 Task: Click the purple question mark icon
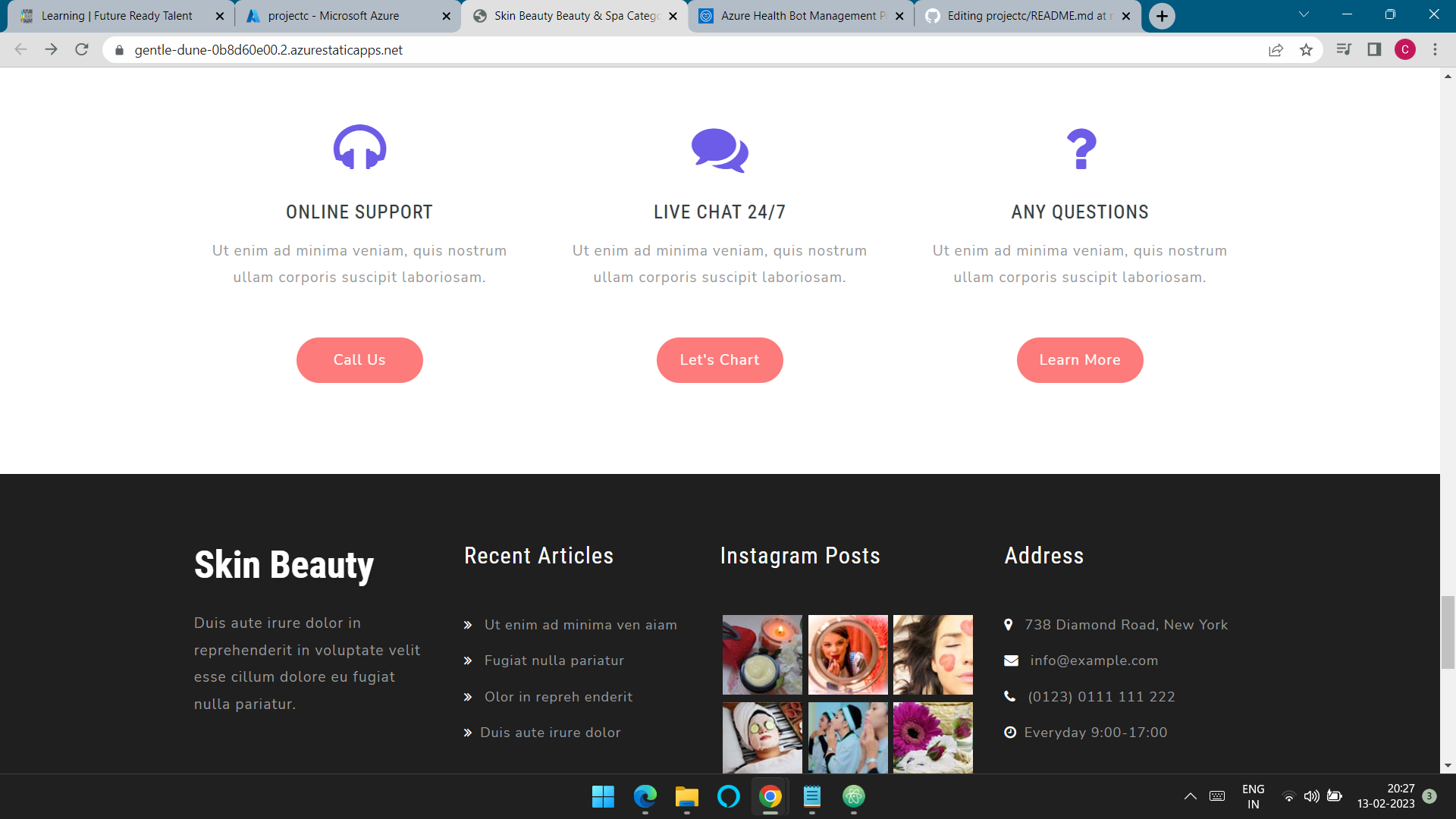[1081, 149]
